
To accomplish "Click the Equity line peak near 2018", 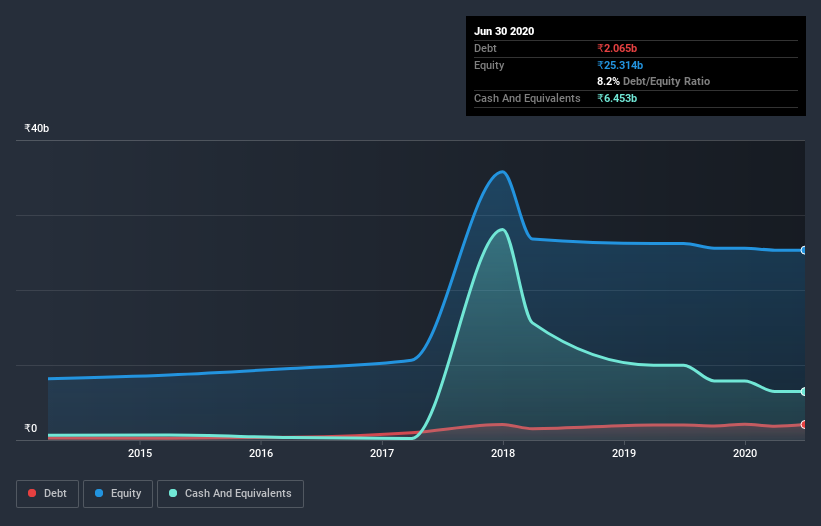I will click(503, 172).
